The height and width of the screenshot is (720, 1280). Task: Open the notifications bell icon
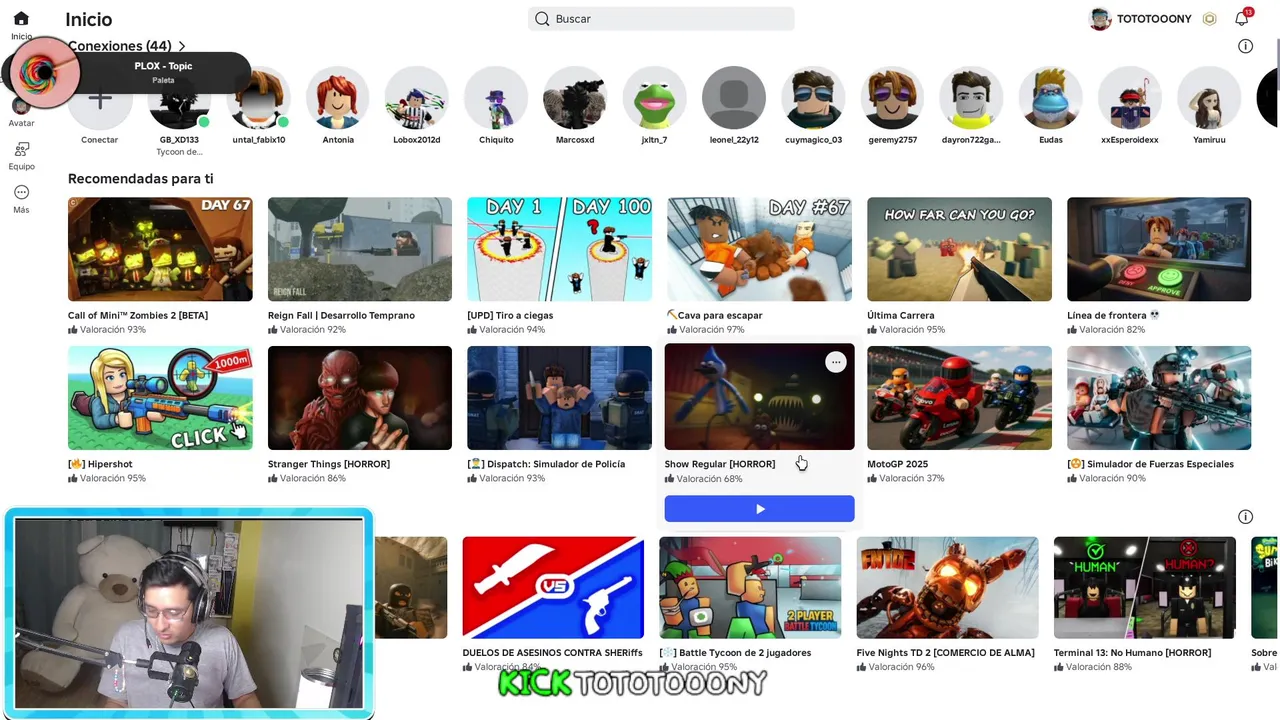pyautogui.click(x=1241, y=19)
